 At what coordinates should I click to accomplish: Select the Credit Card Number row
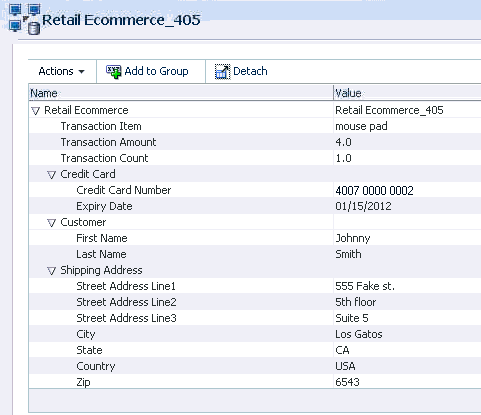point(255,190)
